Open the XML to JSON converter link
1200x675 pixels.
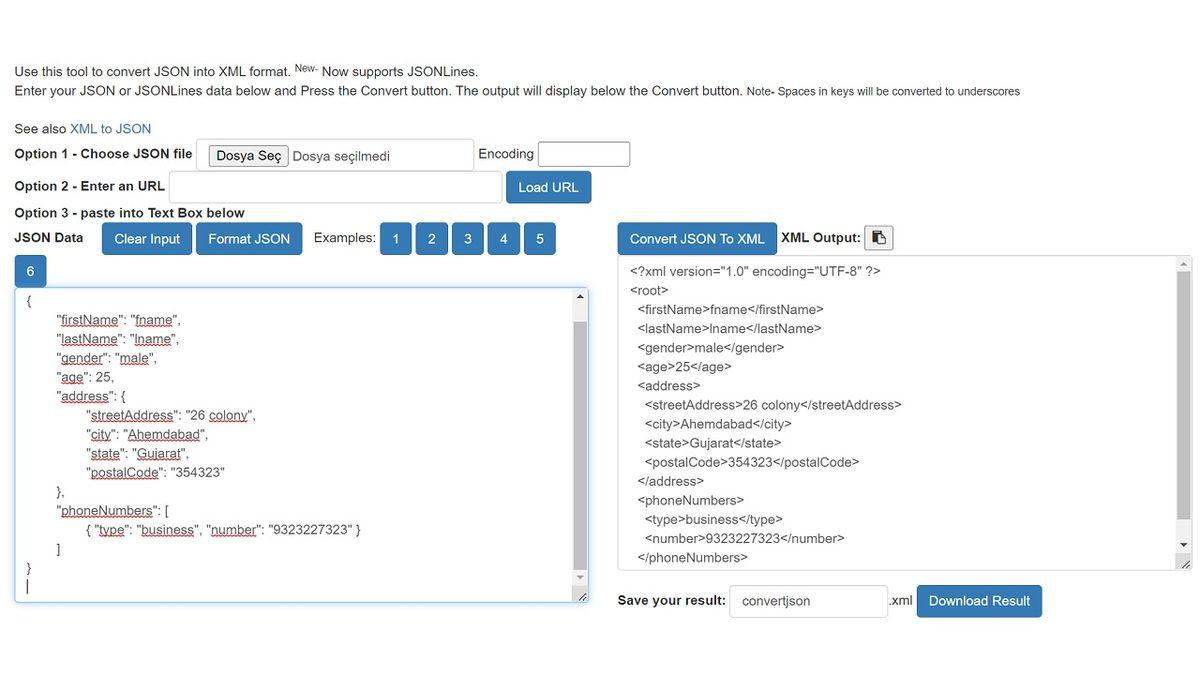coord(110,126)
